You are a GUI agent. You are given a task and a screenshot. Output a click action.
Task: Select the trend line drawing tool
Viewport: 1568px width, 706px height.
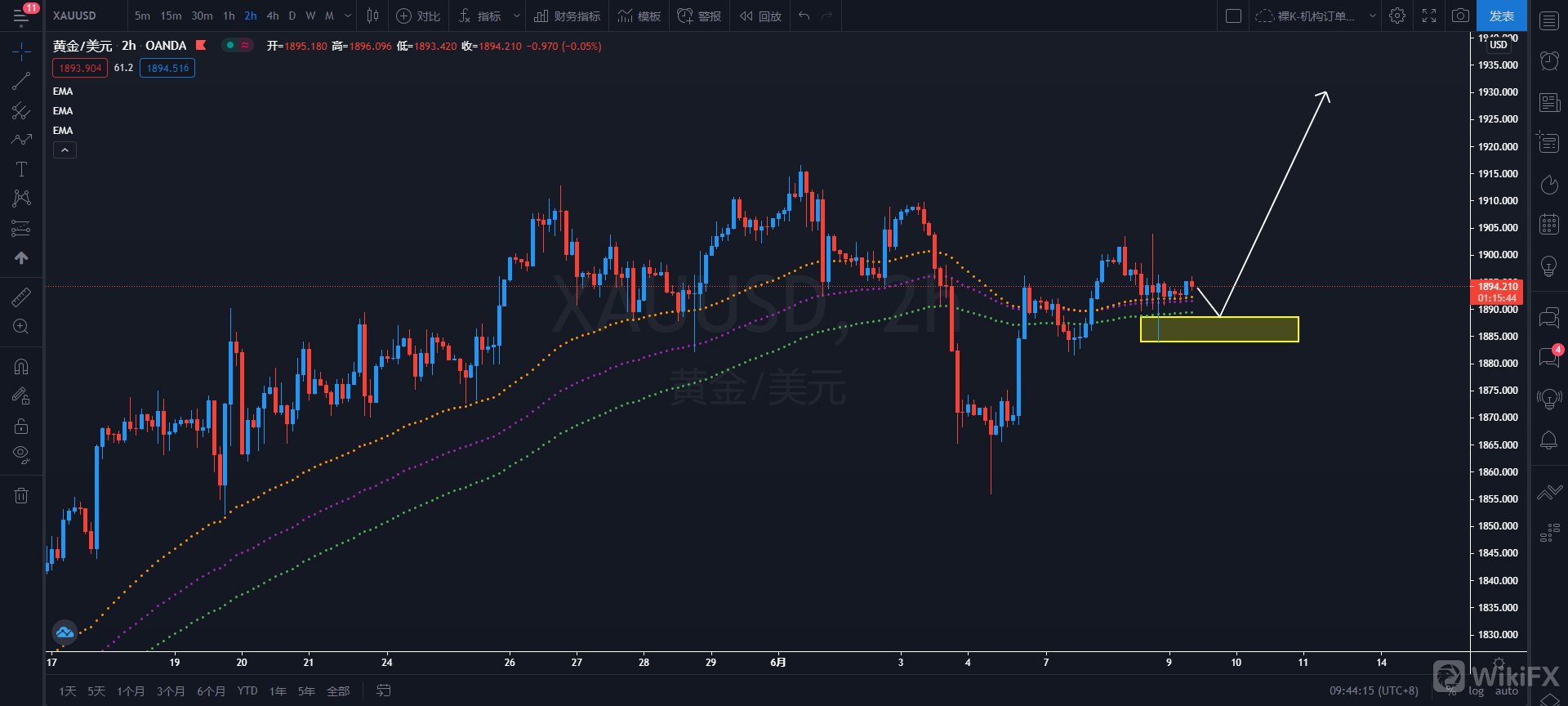click(21, 81)
